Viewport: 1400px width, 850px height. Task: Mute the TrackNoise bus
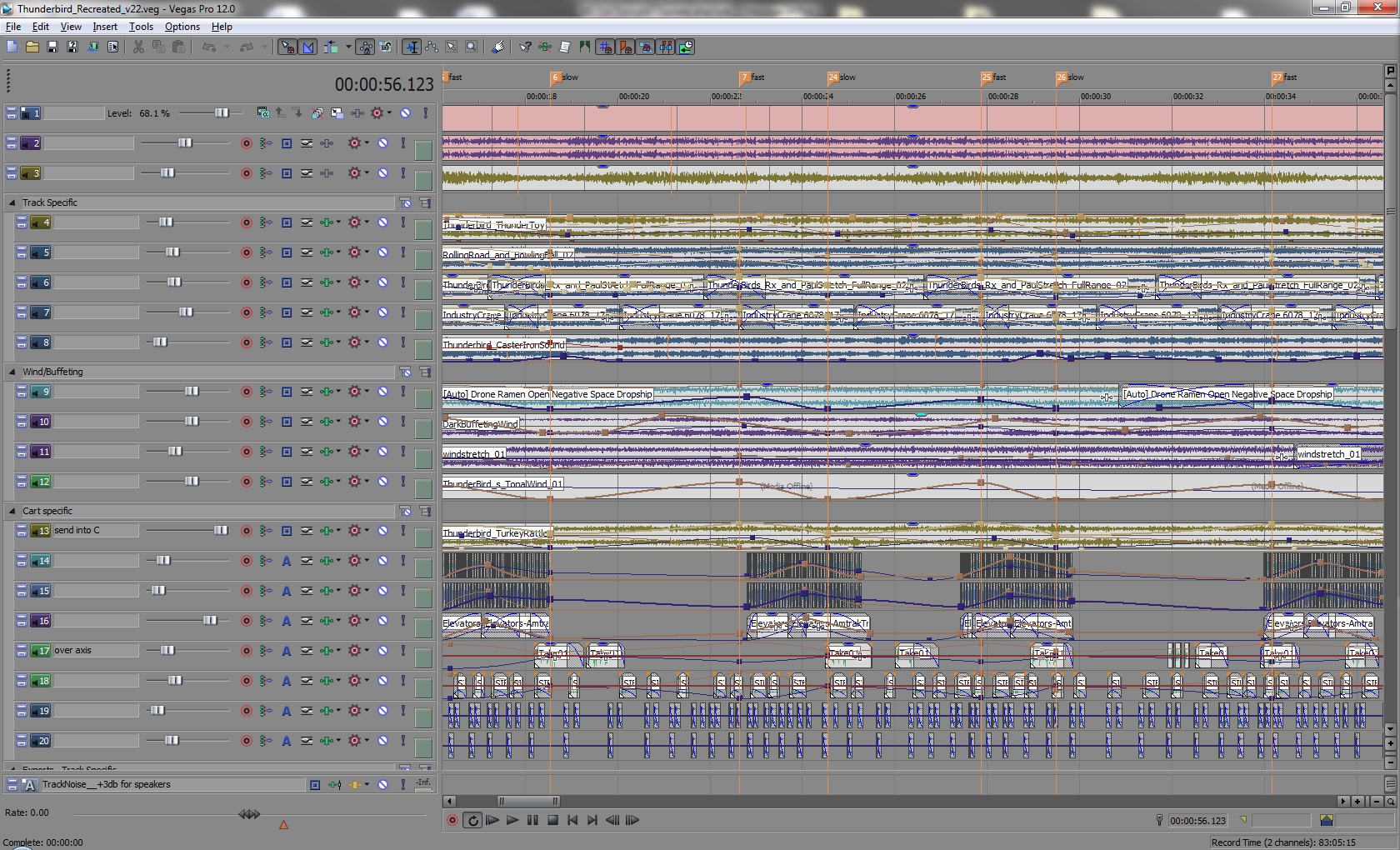click(383, 784)
